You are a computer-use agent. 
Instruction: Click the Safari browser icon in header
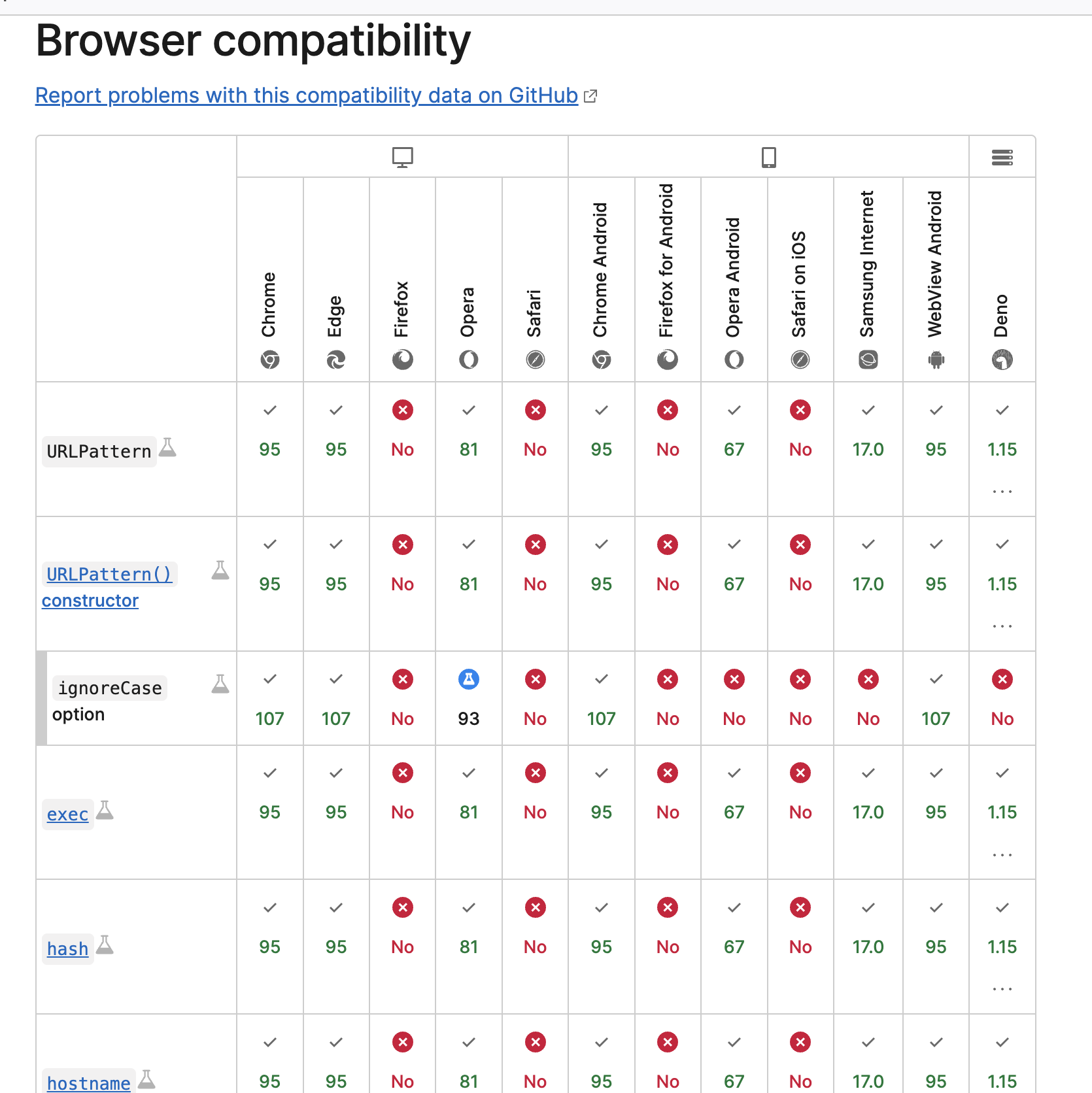point(536,360)
